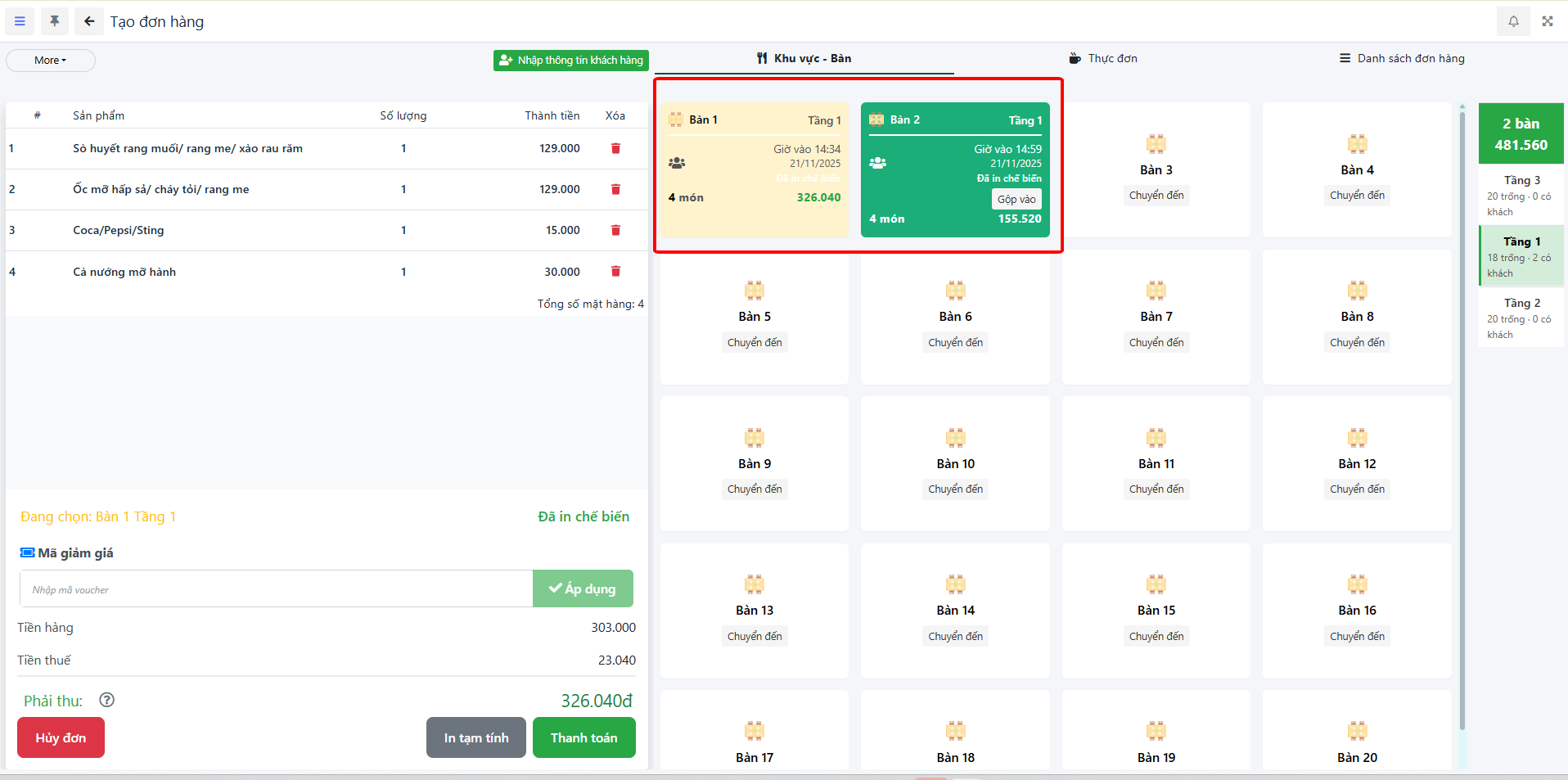Click Gộp vào on Bàn 2

click(1016, 199)
